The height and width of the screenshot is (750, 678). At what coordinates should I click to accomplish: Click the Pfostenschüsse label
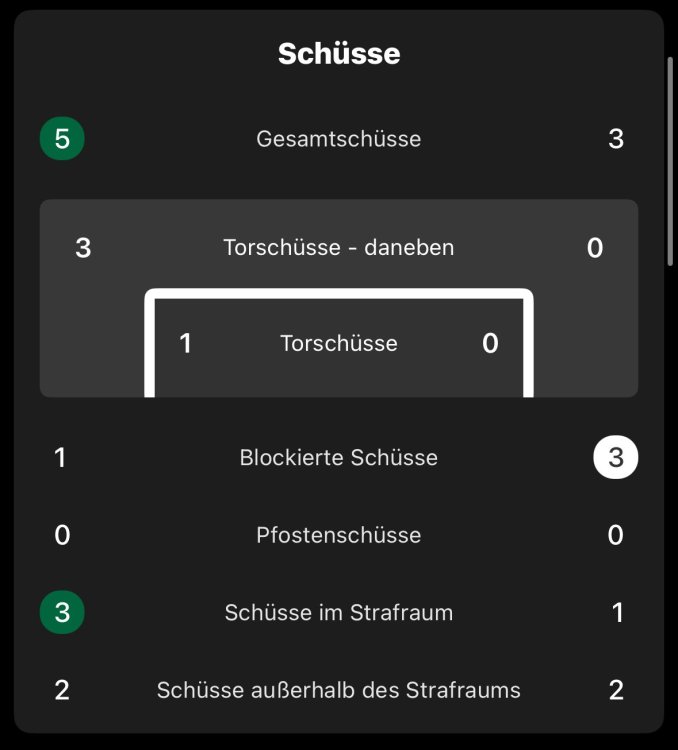339,535
